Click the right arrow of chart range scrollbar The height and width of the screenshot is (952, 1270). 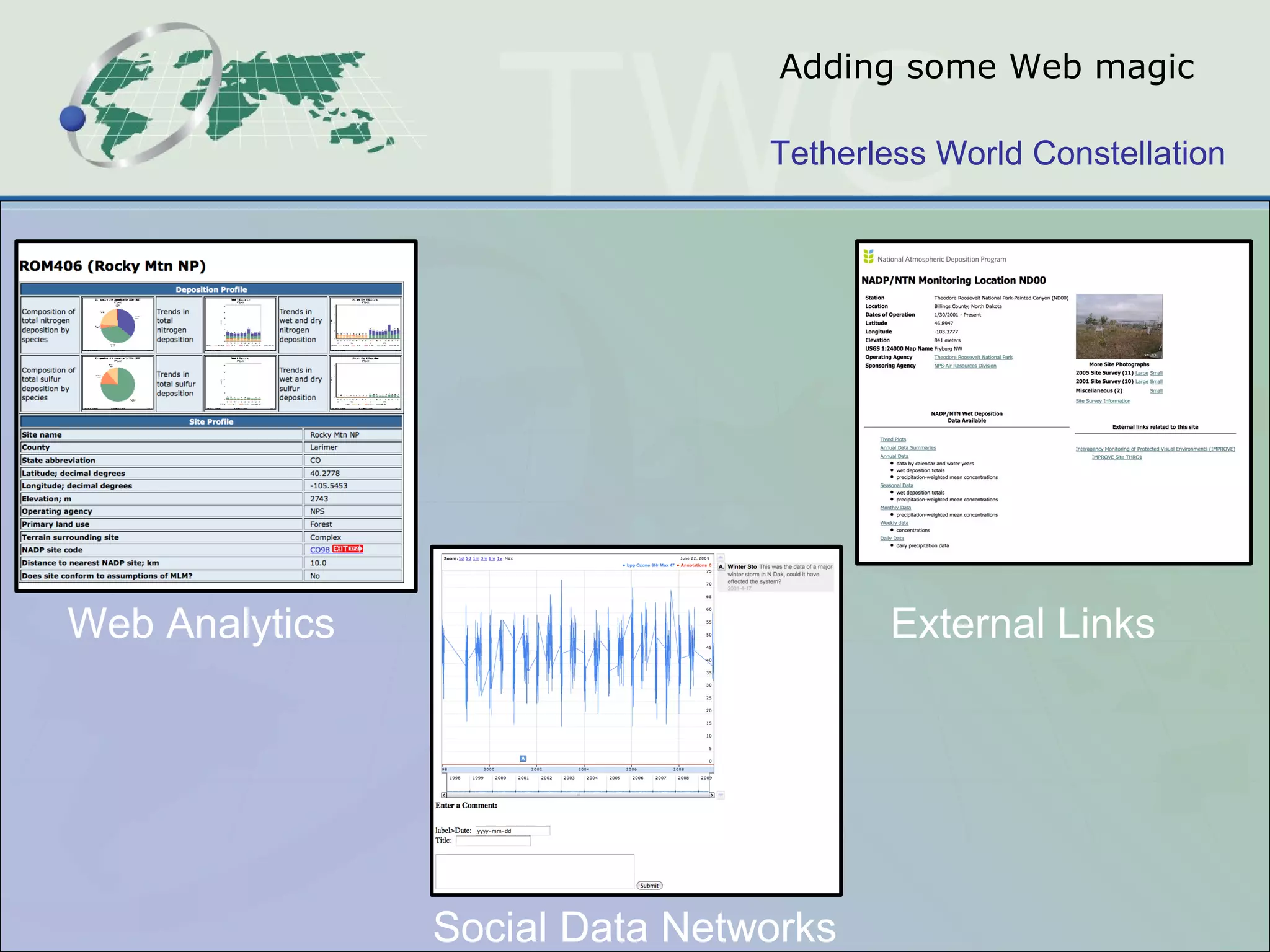click(x=712, y=795)
